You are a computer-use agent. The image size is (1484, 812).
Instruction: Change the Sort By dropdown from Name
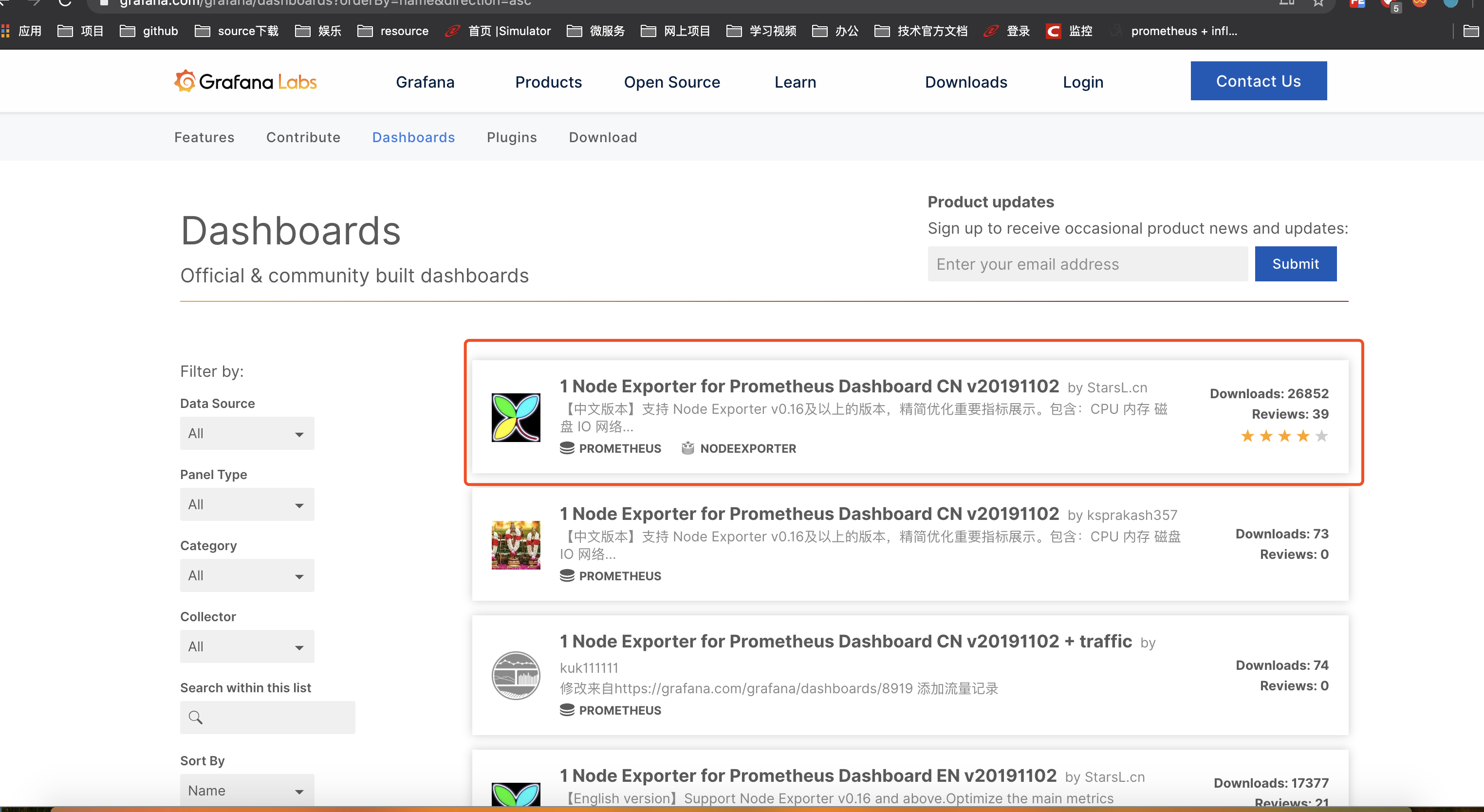pyautogui.click(x=246, y=790)
